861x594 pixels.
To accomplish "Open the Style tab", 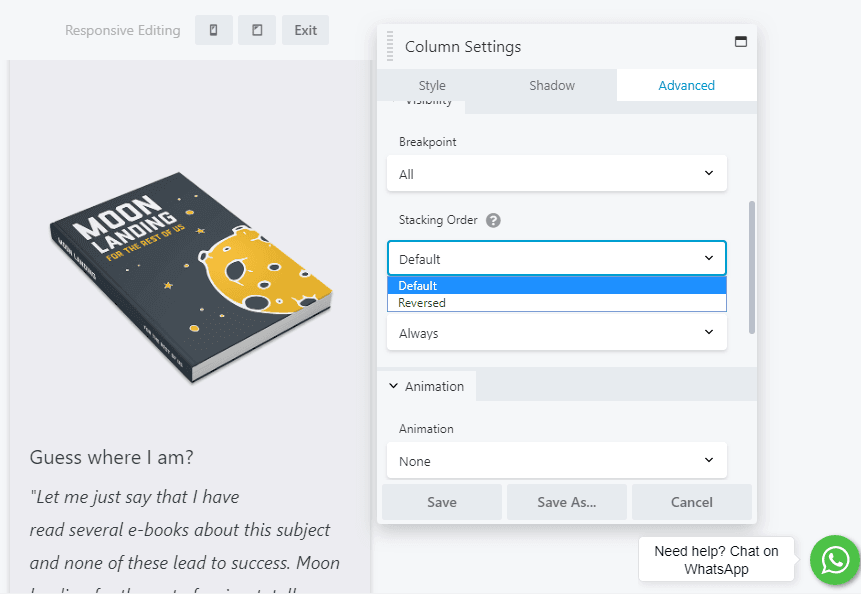I will (432, 86).
